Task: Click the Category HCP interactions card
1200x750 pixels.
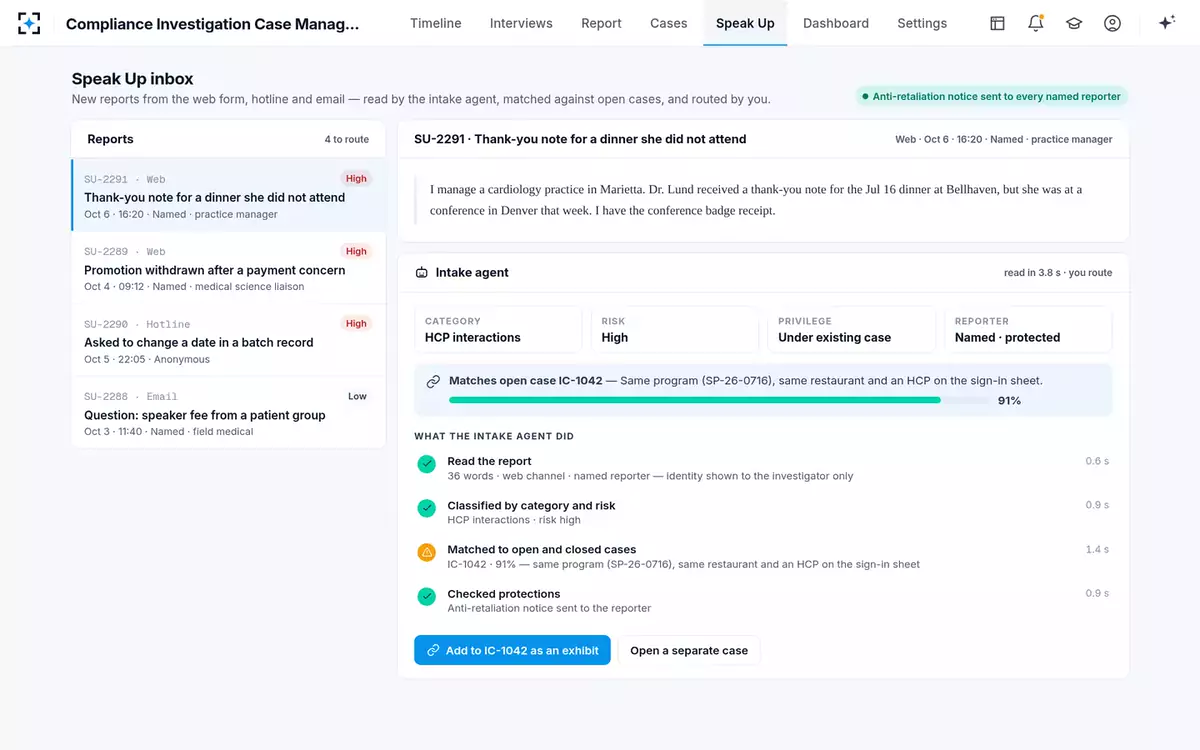Action: (x=498, y=330)
